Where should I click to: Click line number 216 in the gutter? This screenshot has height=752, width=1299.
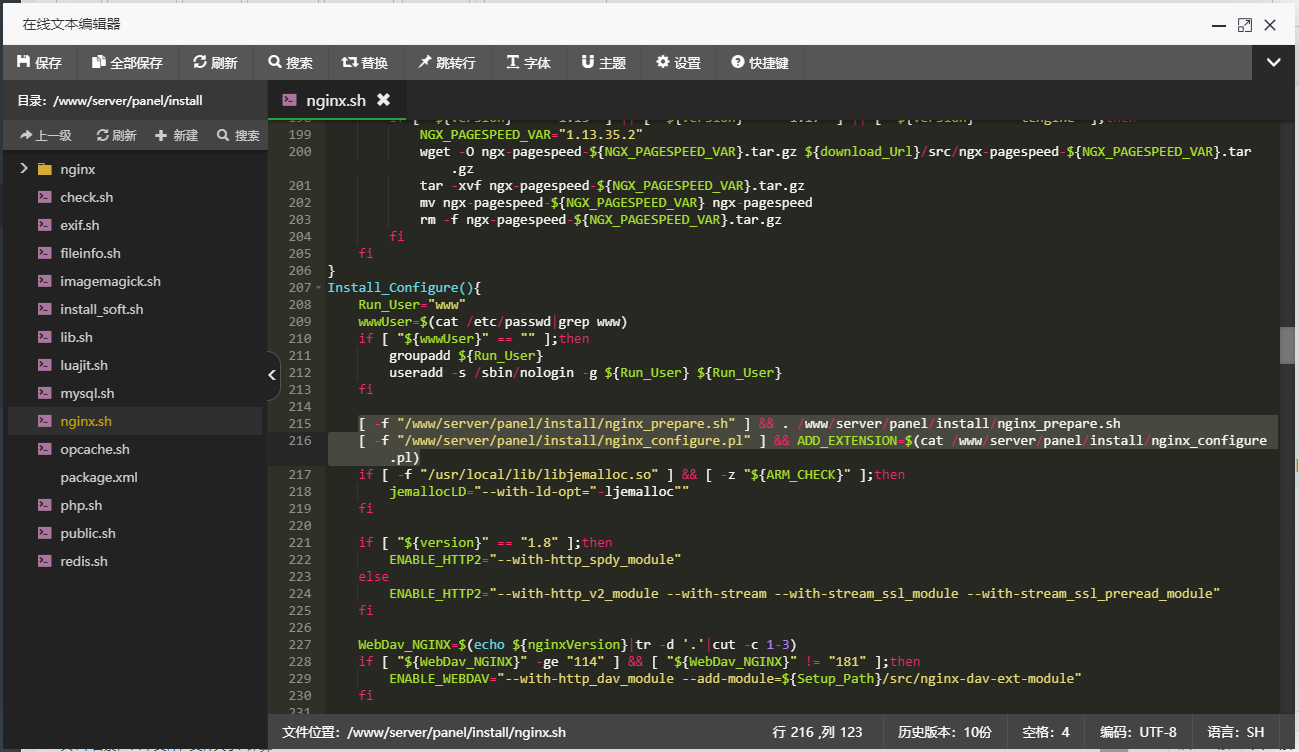tap(298, 440)
